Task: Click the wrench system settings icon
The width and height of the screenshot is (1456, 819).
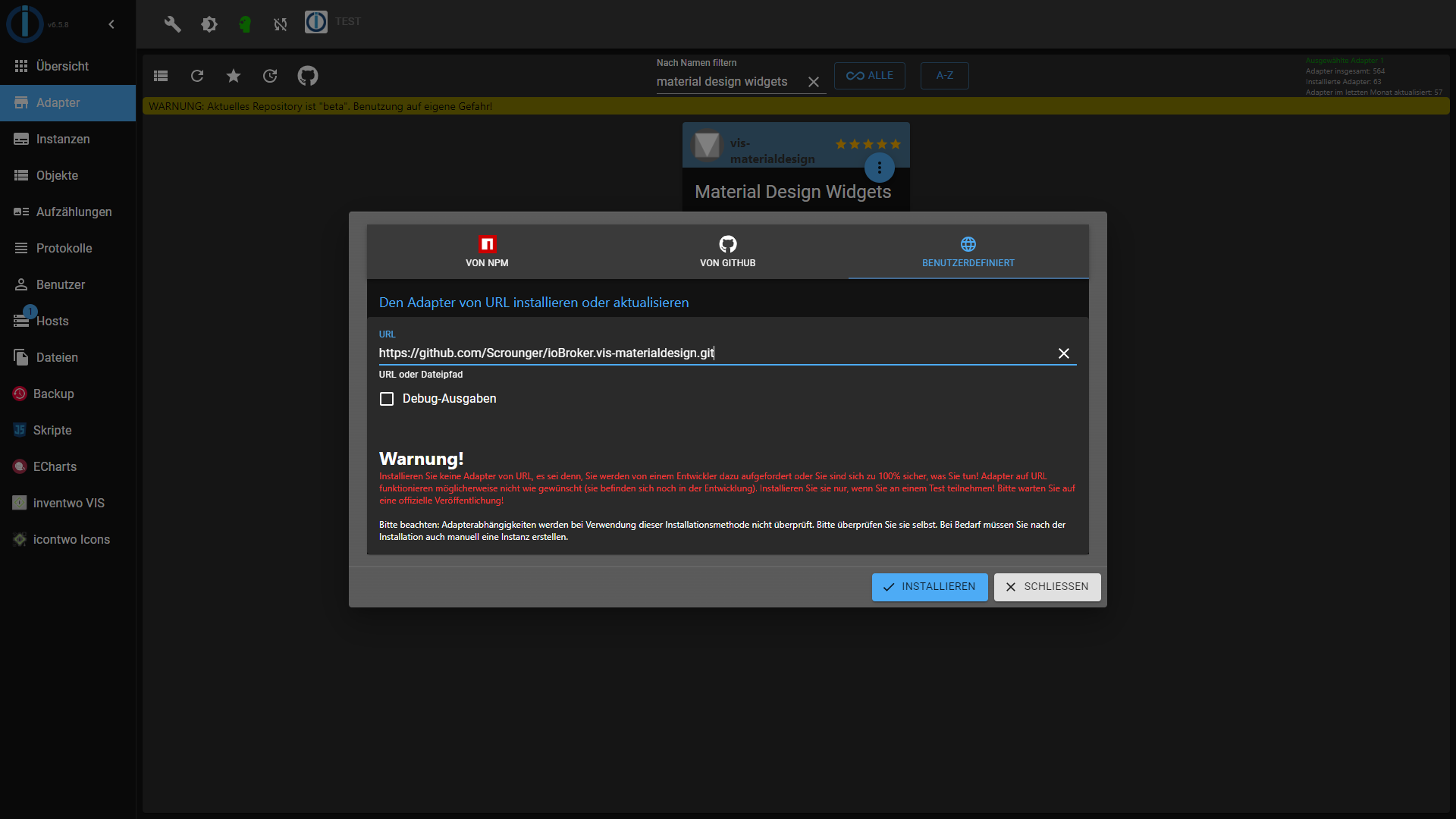Action: (x=172, y=24)
